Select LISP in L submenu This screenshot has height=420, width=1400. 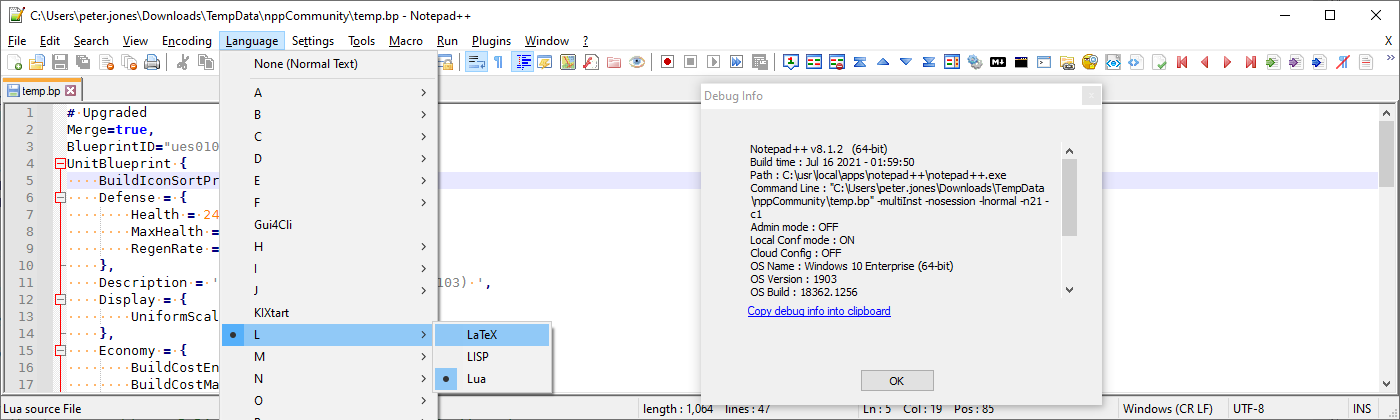(x=492, y=356)
